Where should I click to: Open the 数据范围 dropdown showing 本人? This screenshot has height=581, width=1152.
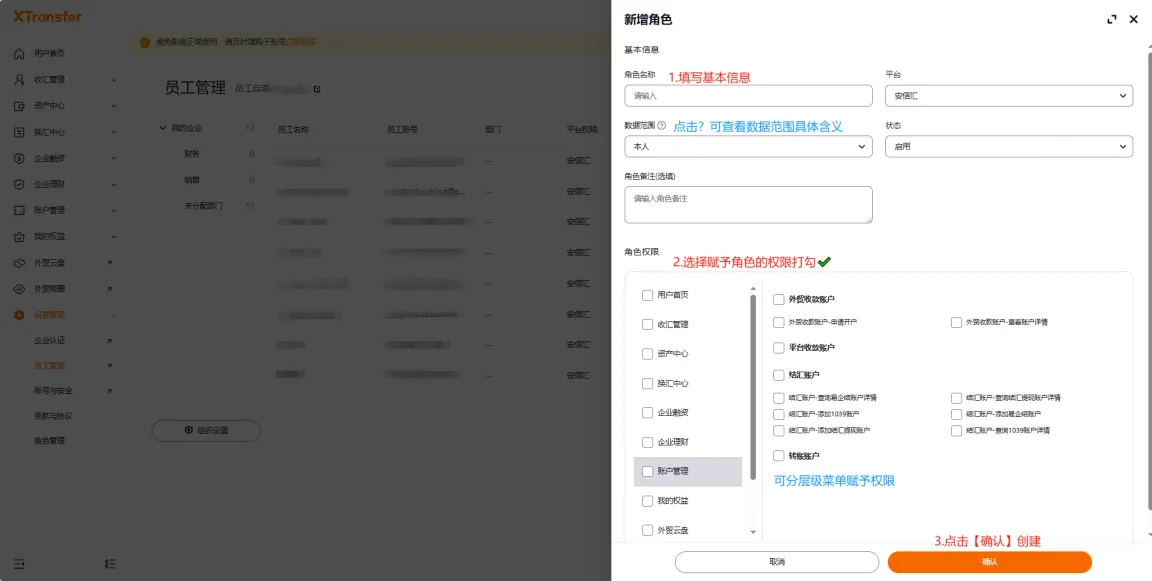pos(748,147)
